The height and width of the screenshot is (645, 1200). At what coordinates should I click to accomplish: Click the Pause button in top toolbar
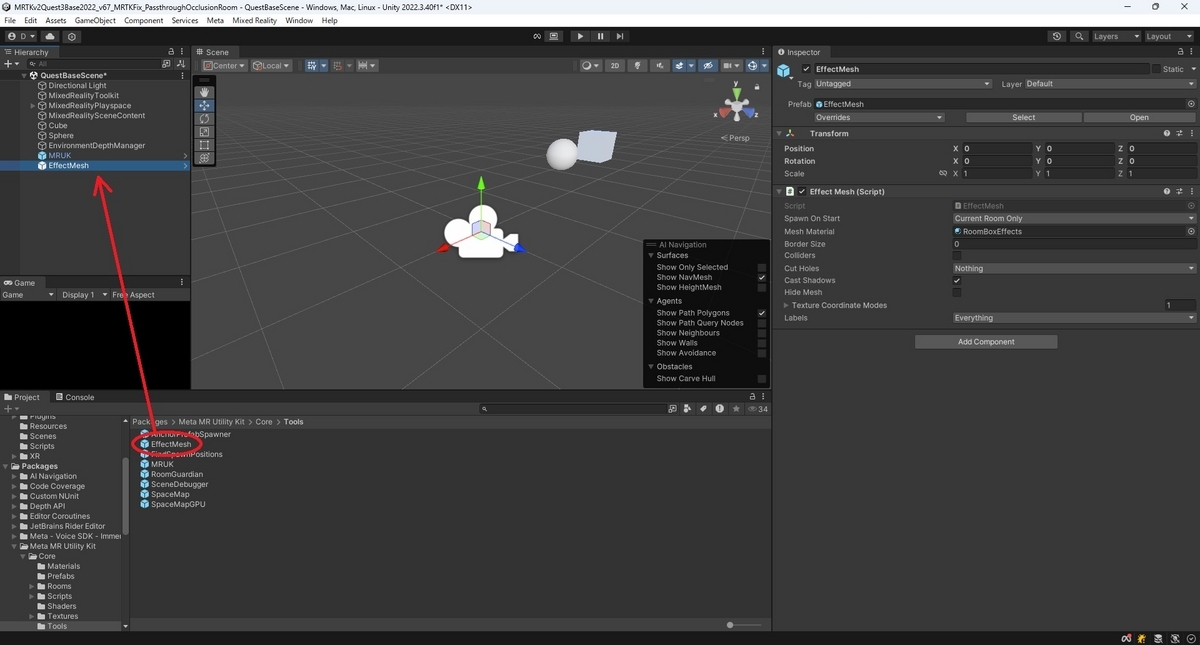(600, 36)
